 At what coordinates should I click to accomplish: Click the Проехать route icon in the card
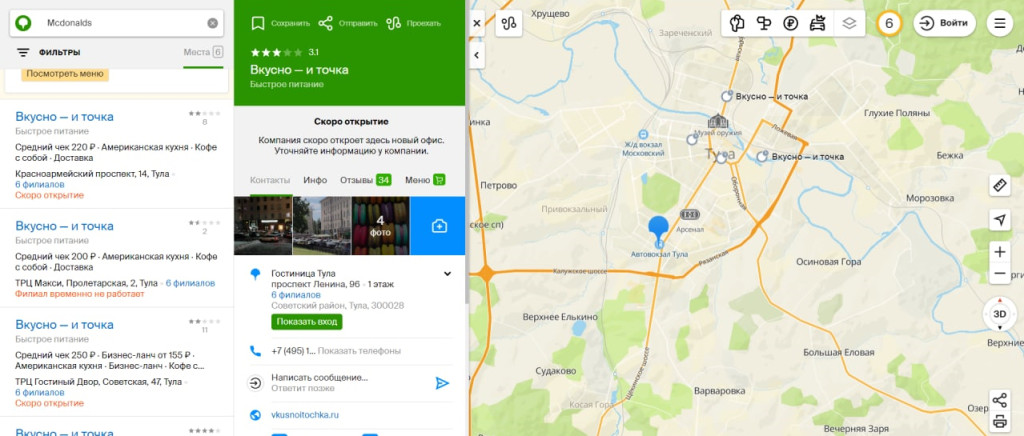click(x=393, y=22)
